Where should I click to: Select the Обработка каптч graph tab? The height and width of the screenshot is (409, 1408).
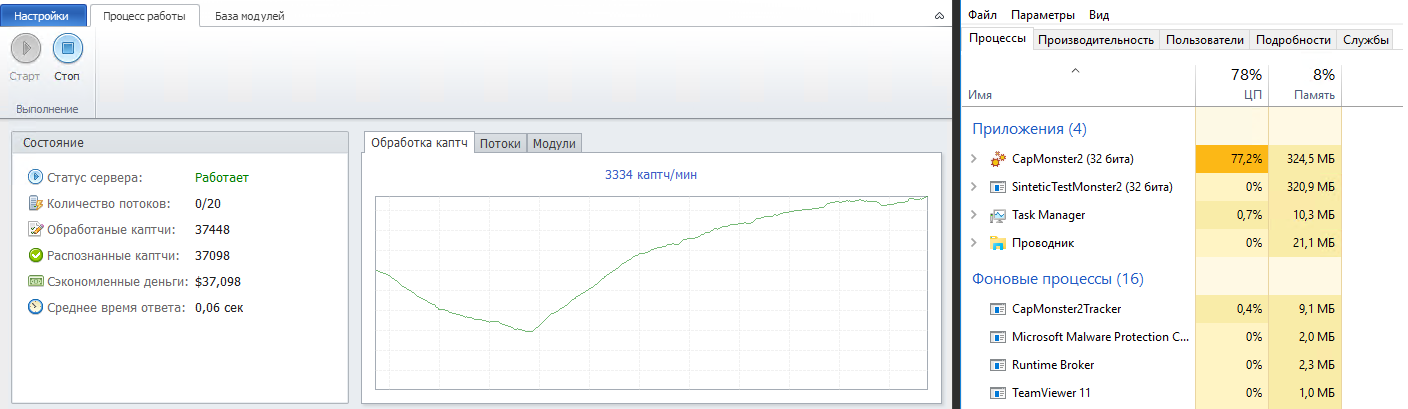419,143
